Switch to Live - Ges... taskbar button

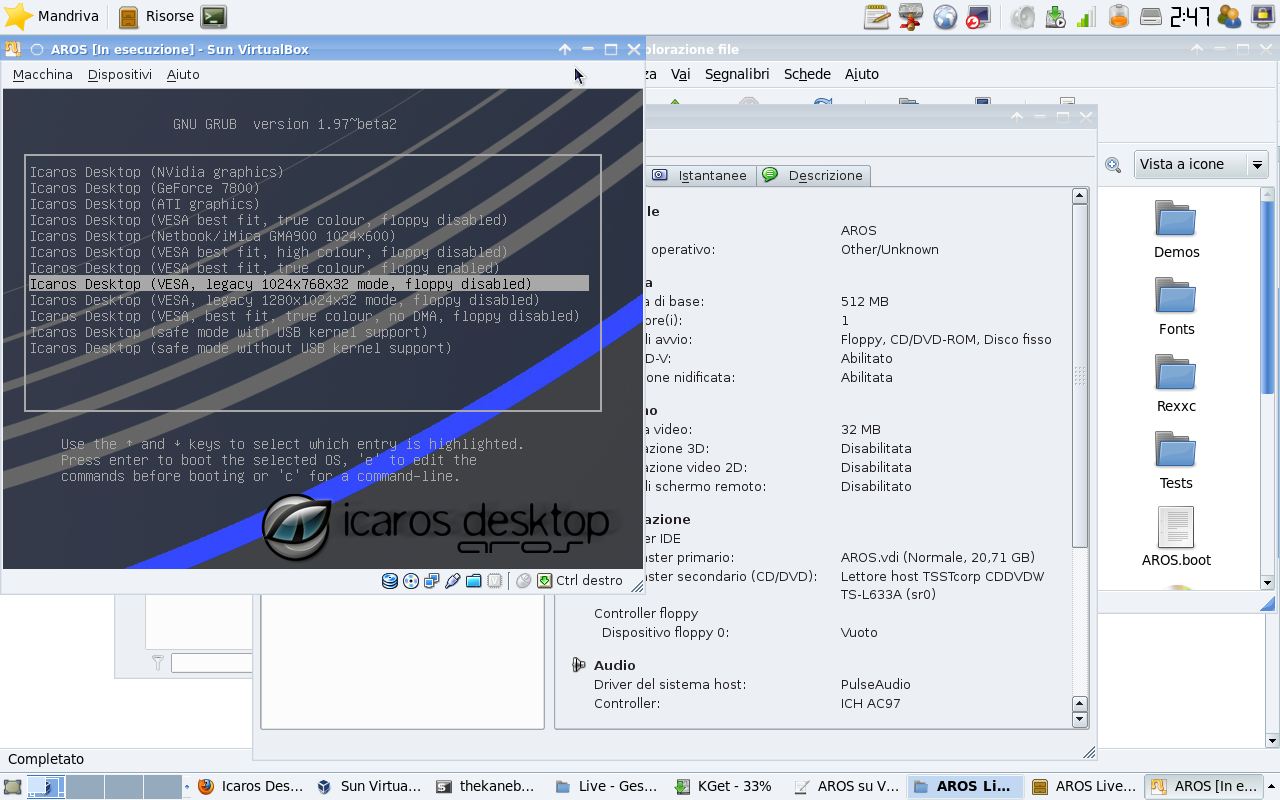607,786
